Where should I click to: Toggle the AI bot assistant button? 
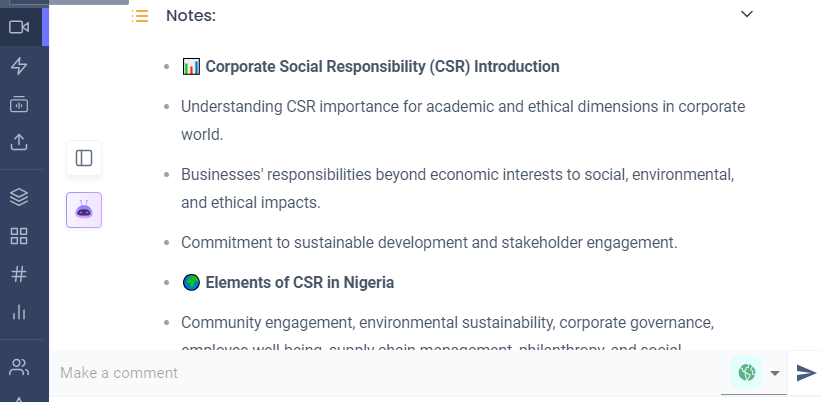point(84,210)
